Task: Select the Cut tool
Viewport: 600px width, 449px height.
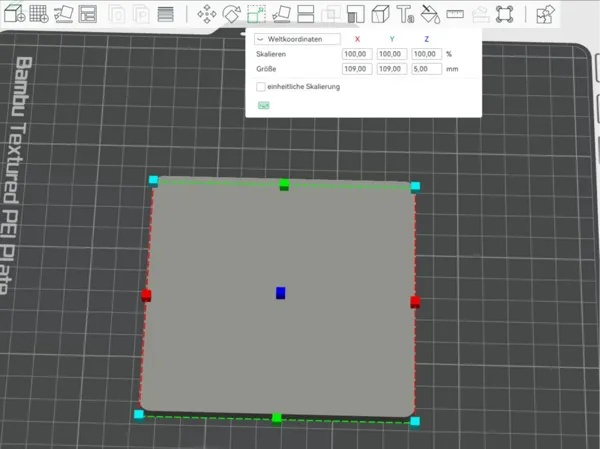Action: [306, 14]
